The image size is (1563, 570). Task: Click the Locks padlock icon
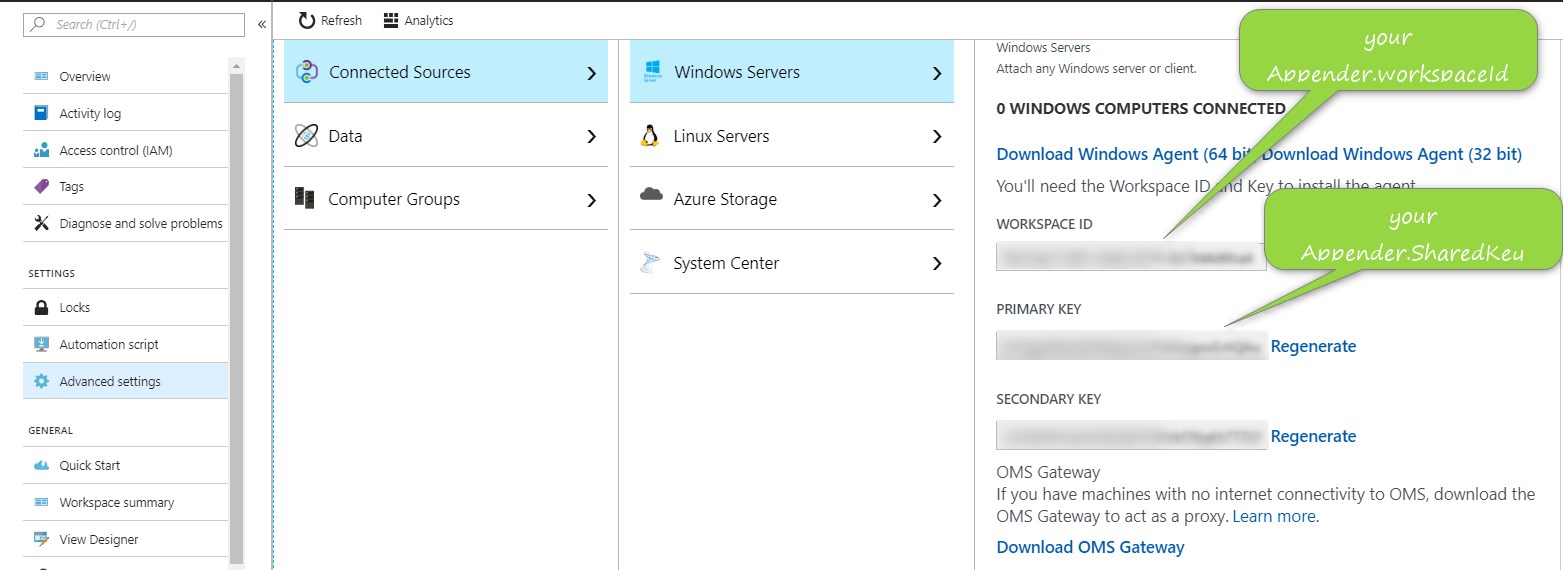tap(41, 308)
